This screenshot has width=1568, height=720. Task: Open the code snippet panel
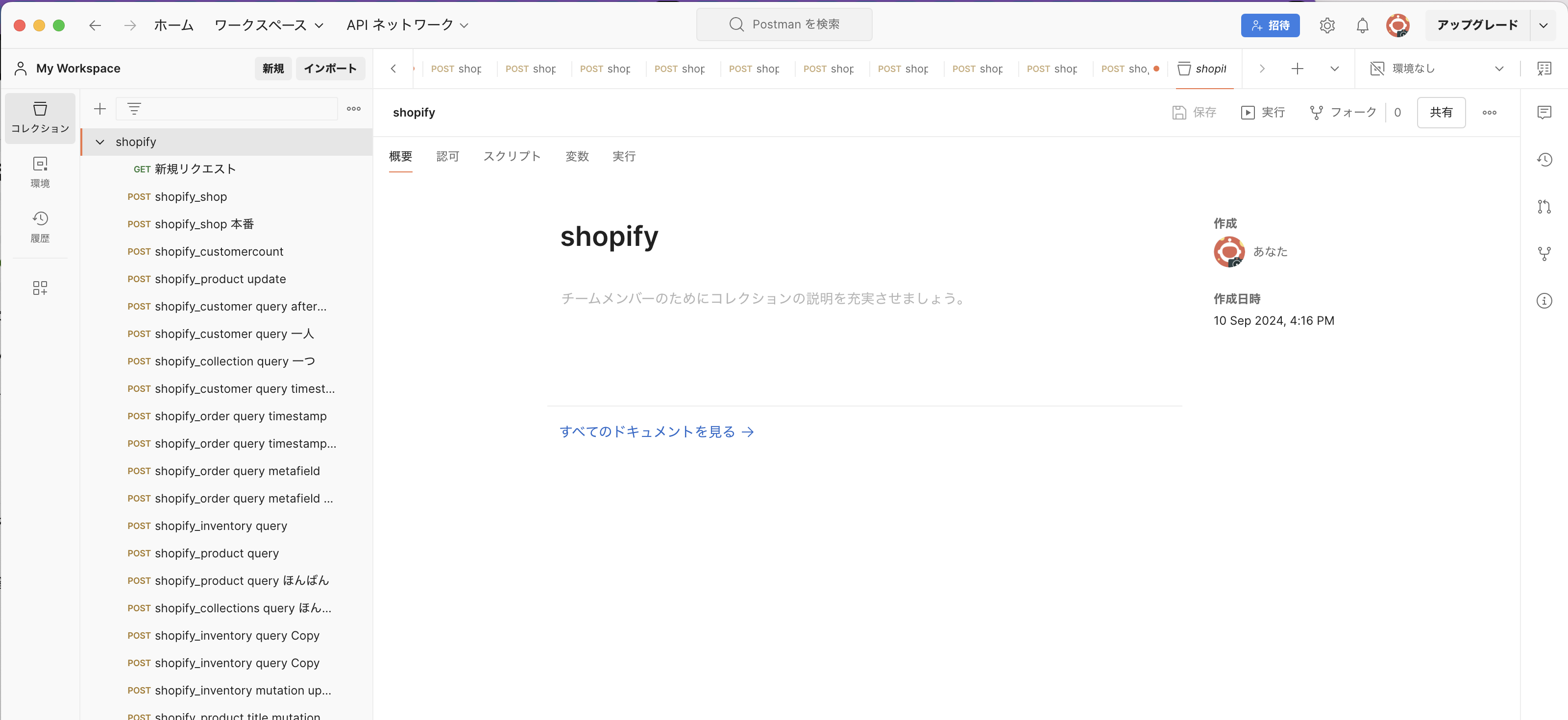pyautogui.click(x=1545, y=68)
